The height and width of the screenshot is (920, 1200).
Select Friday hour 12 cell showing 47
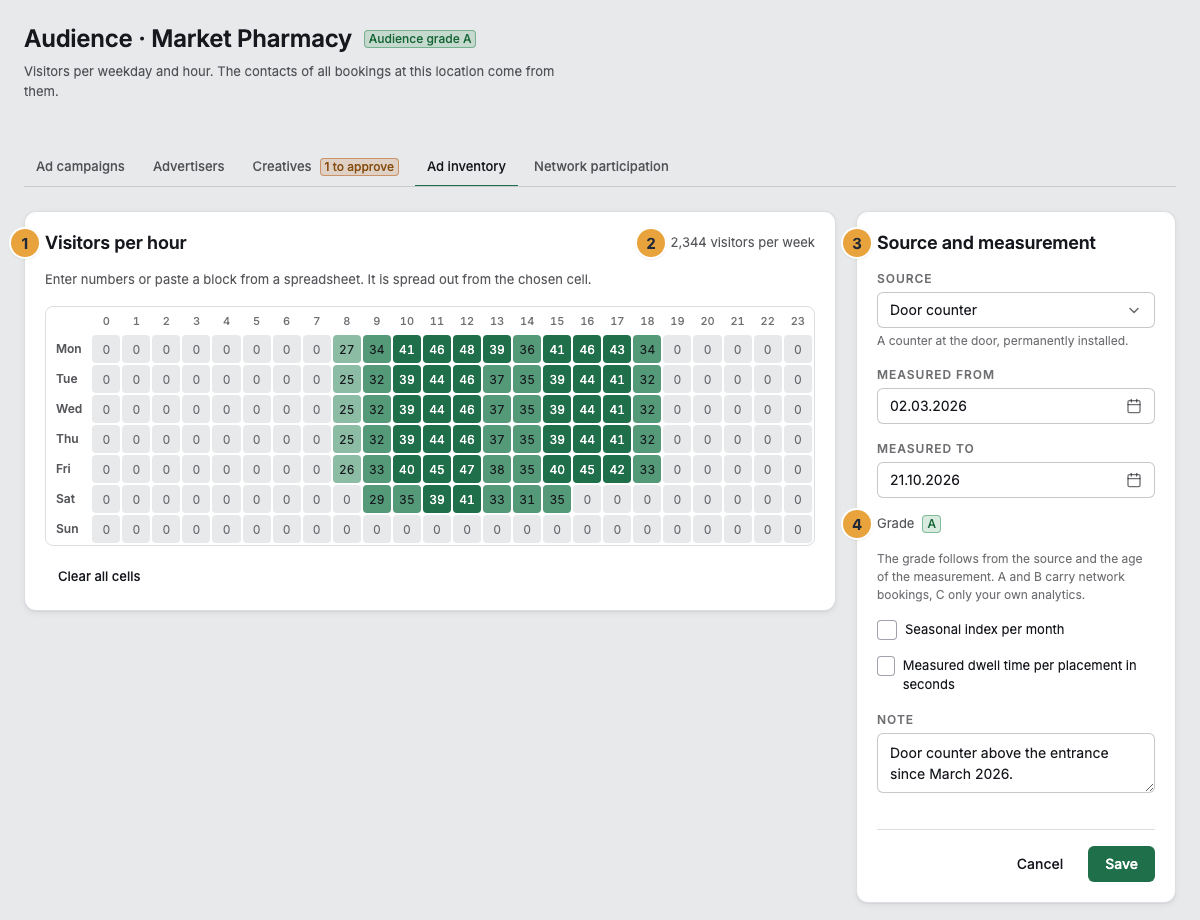pos(467,470)
